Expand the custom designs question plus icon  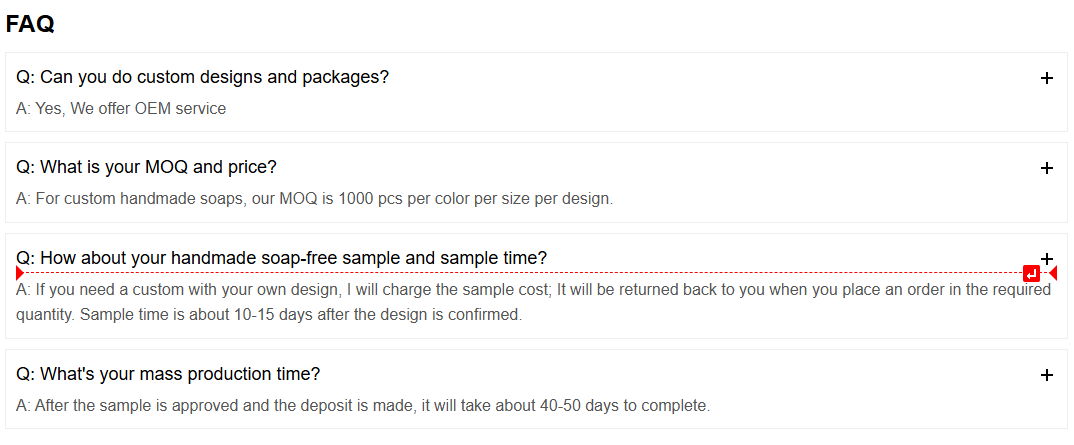pos(1046,78)
